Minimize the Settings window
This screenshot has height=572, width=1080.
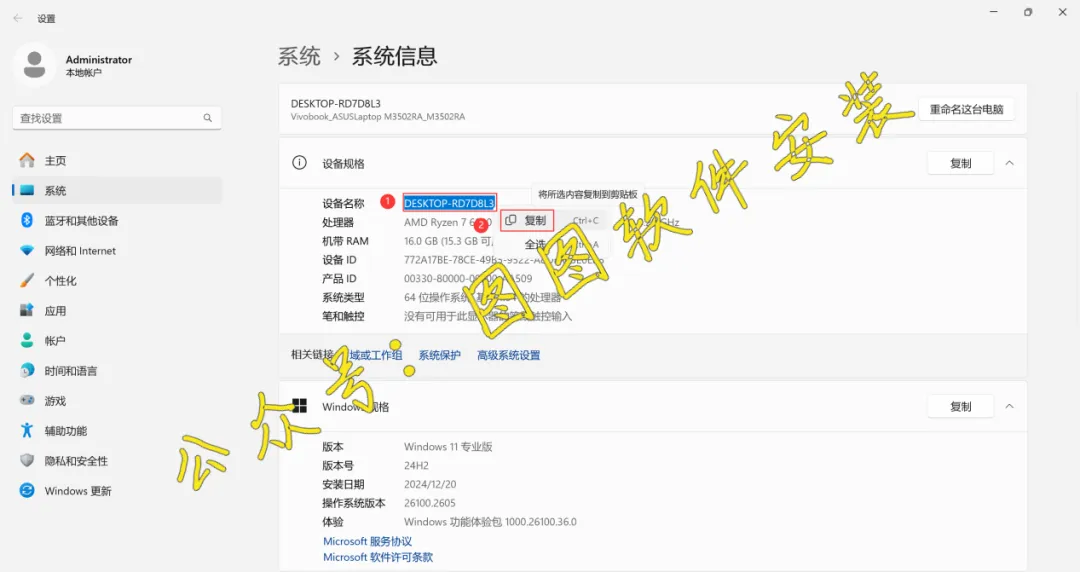coord(993,12)
